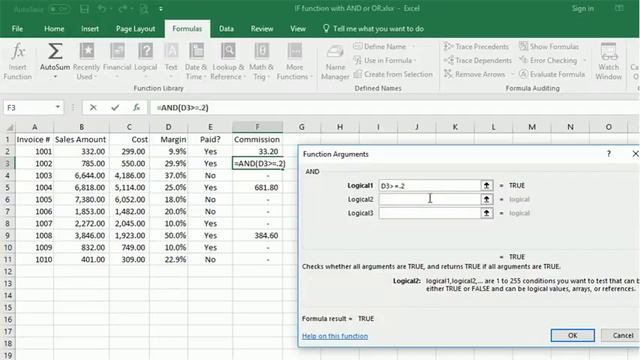Click the Logical2 input field
640x360 pixels.
[430, 199]
